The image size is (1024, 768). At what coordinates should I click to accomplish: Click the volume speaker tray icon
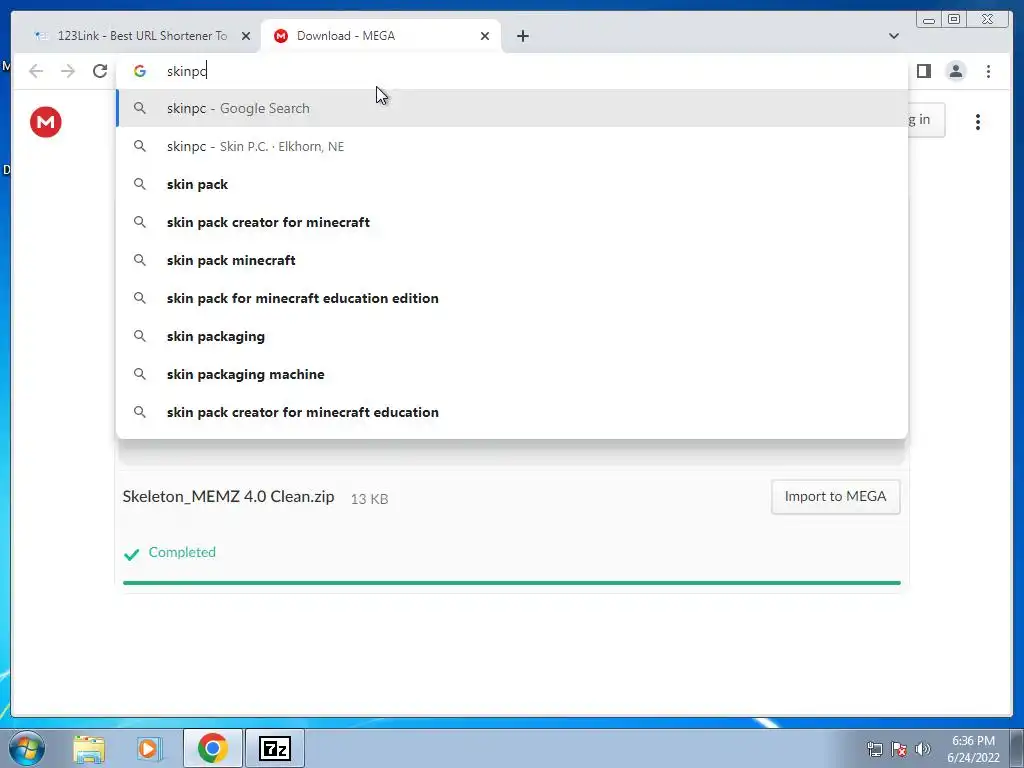click(923, 749)
